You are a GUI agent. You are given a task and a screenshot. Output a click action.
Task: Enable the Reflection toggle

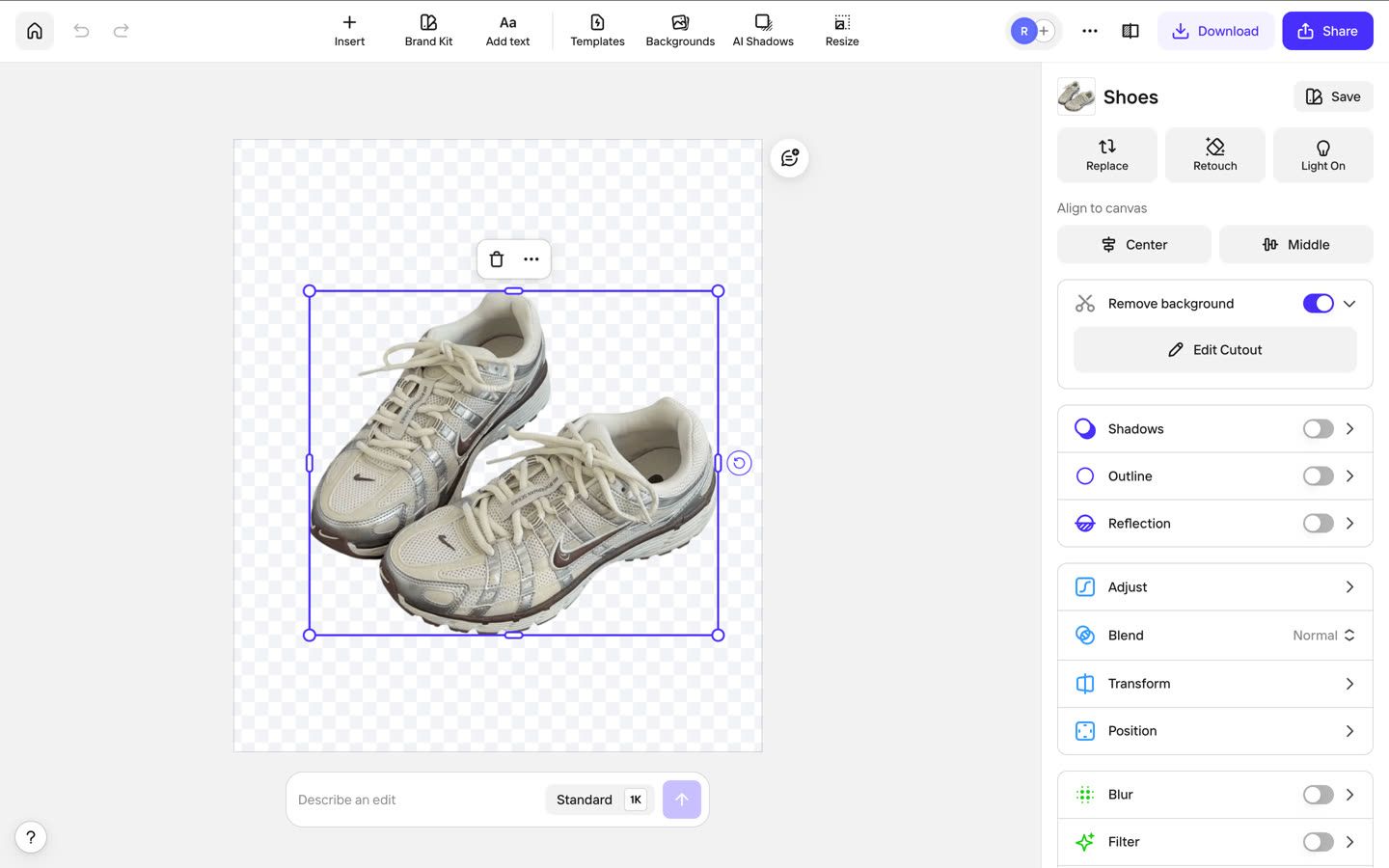pos(1318,524)
